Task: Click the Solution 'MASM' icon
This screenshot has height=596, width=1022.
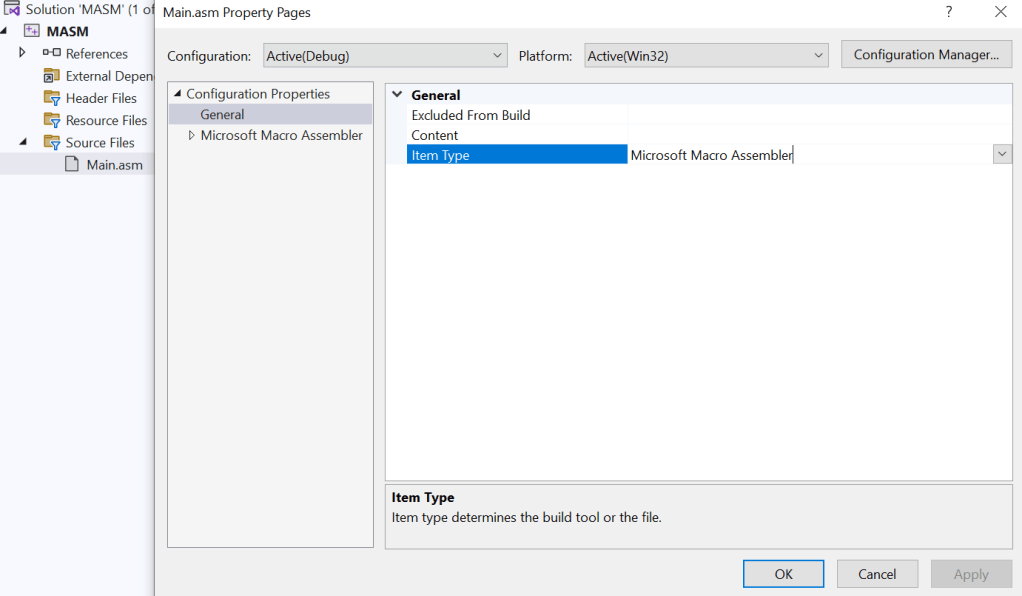Action: (12, 9)
